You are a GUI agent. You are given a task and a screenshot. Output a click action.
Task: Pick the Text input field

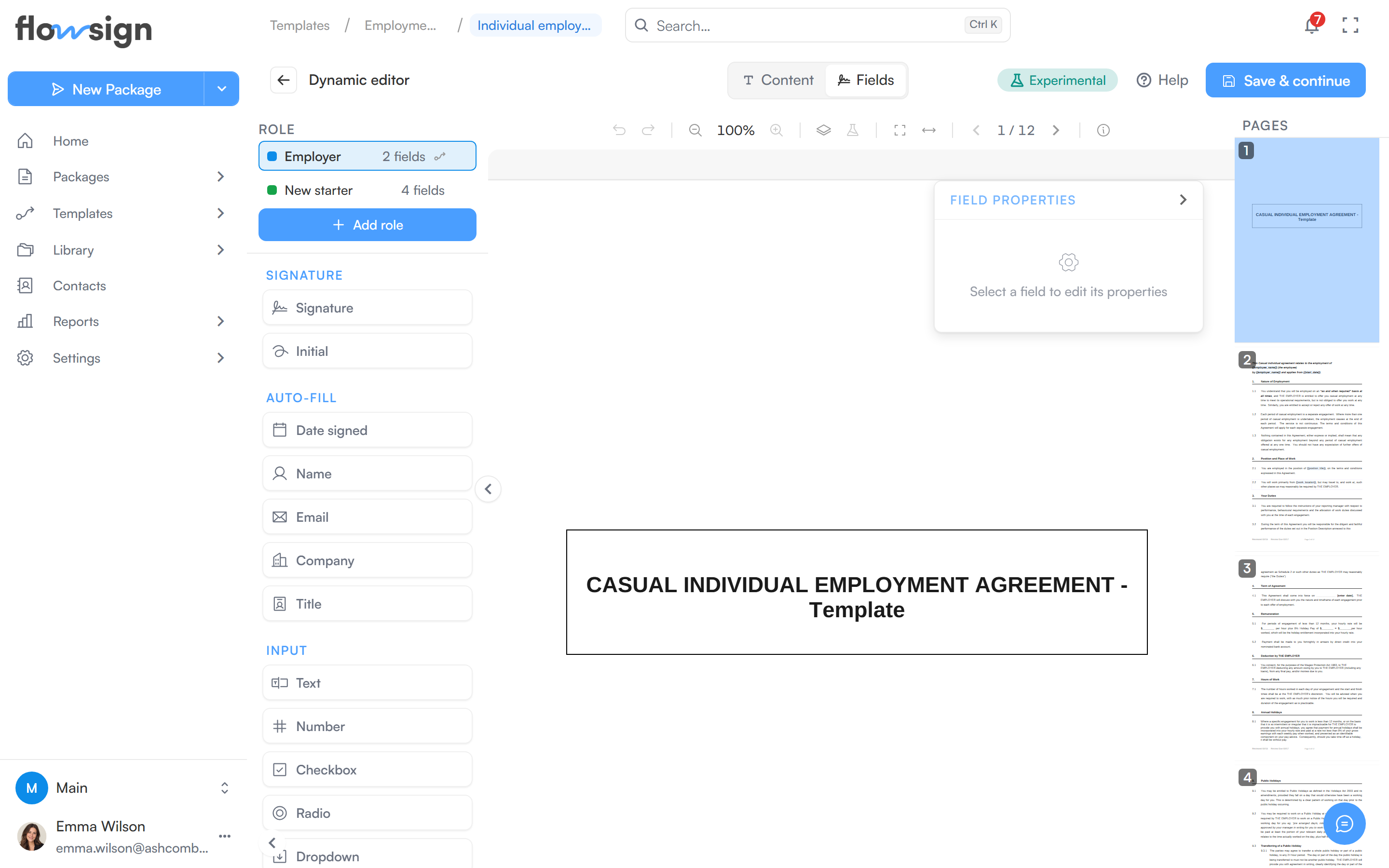[368, 682]
